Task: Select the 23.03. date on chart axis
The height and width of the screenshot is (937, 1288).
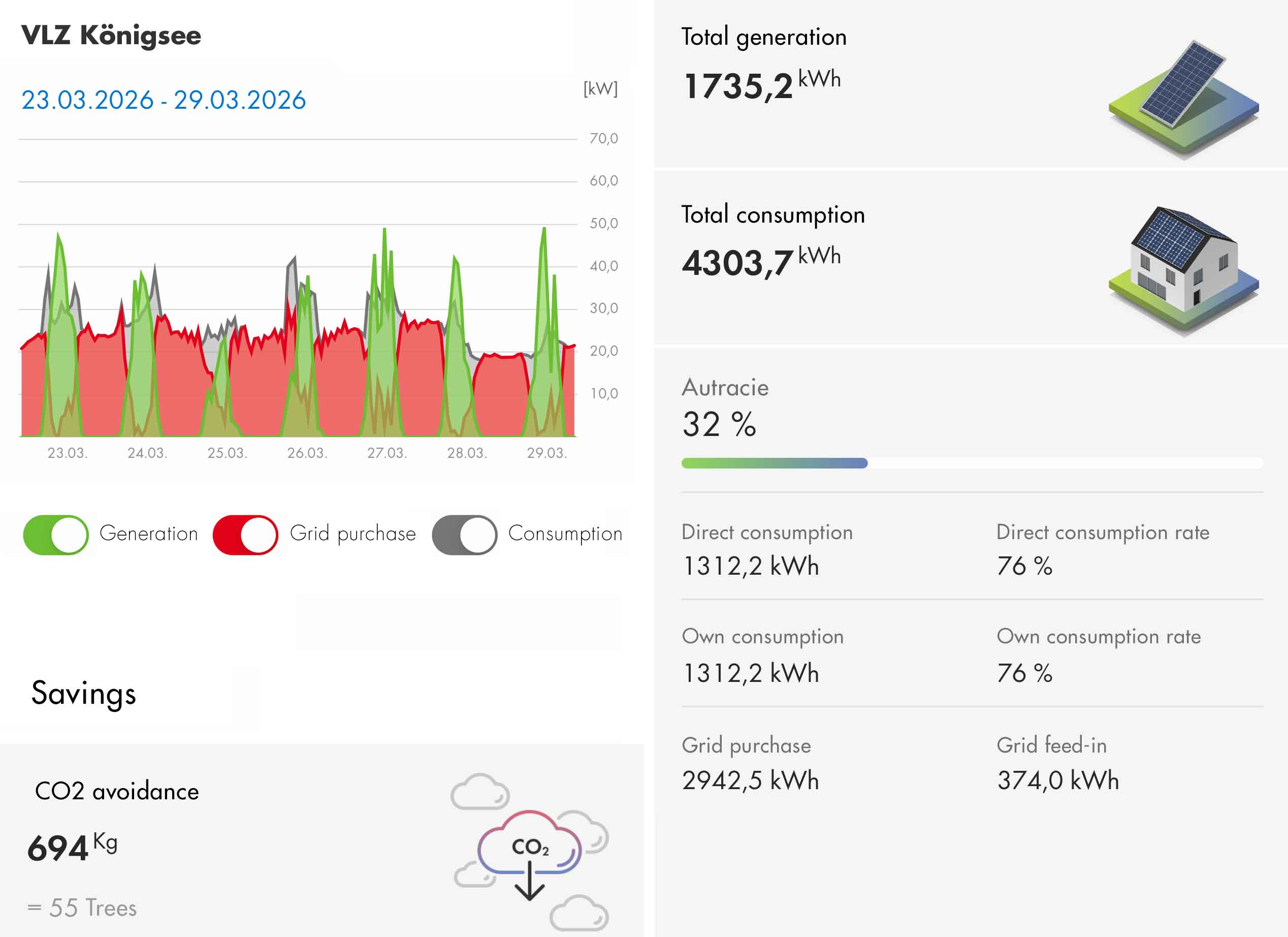Action: [67, 453]
